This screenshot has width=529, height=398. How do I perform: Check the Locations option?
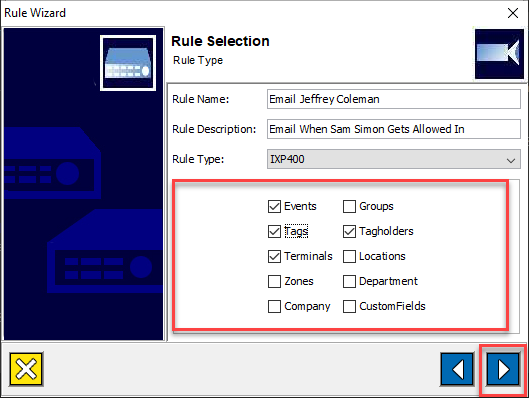click(x=349, y=256)
